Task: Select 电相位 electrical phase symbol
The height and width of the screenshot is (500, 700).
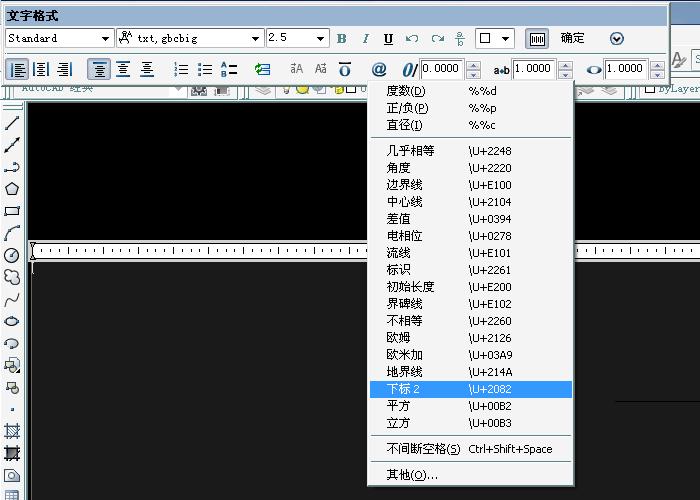Action: pyautogui.click(x=471, y=236)
